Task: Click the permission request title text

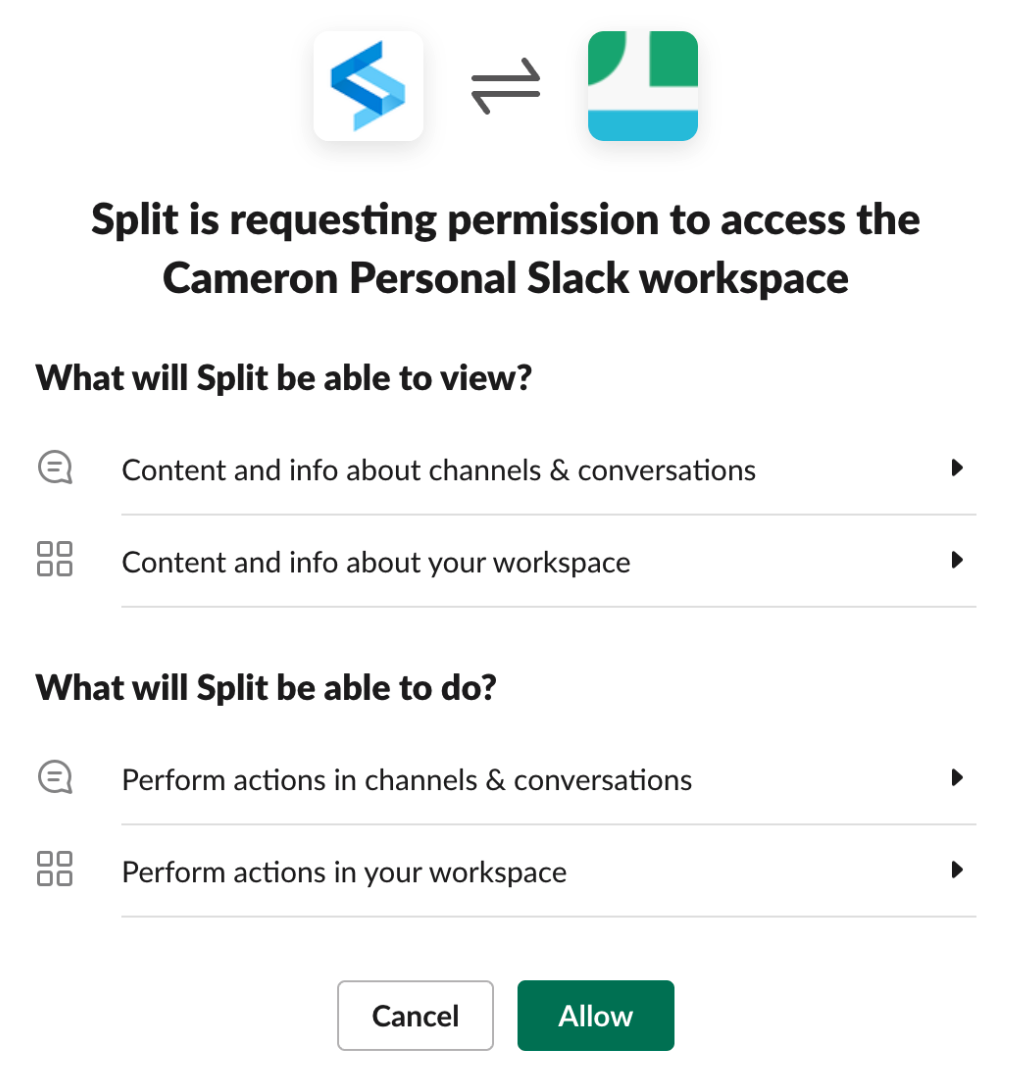Action: click(506, 248)
